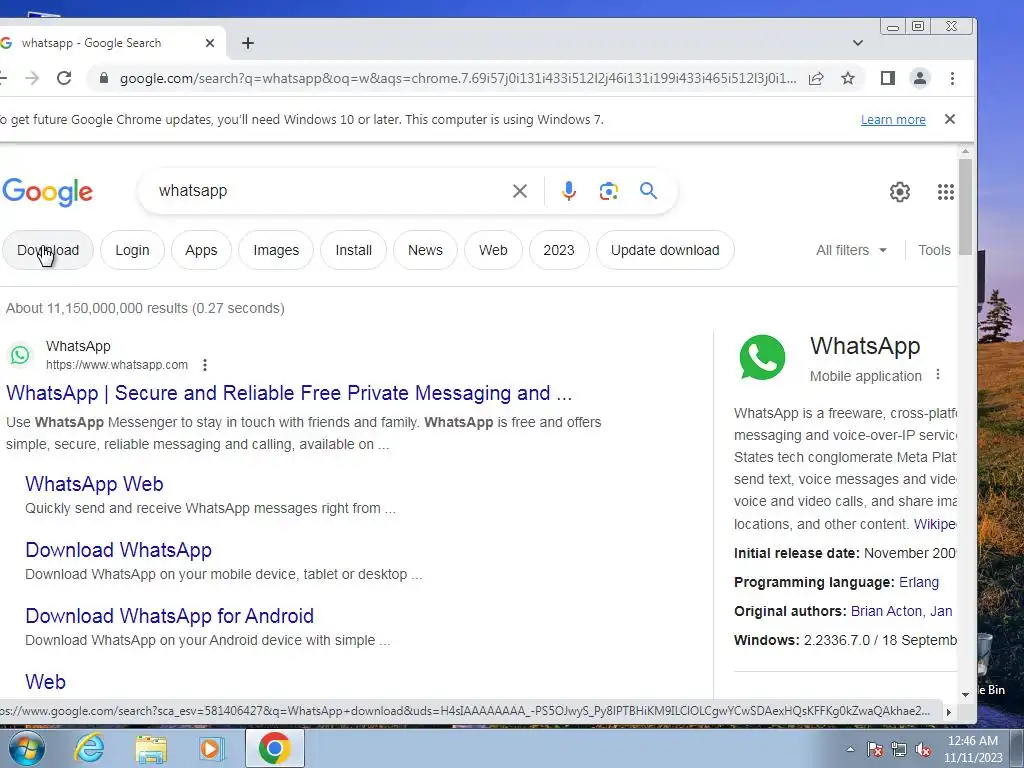Open the Action Center flag icon
The width and height of the screenshot is (1024, 768).
[x=874, y=750]
